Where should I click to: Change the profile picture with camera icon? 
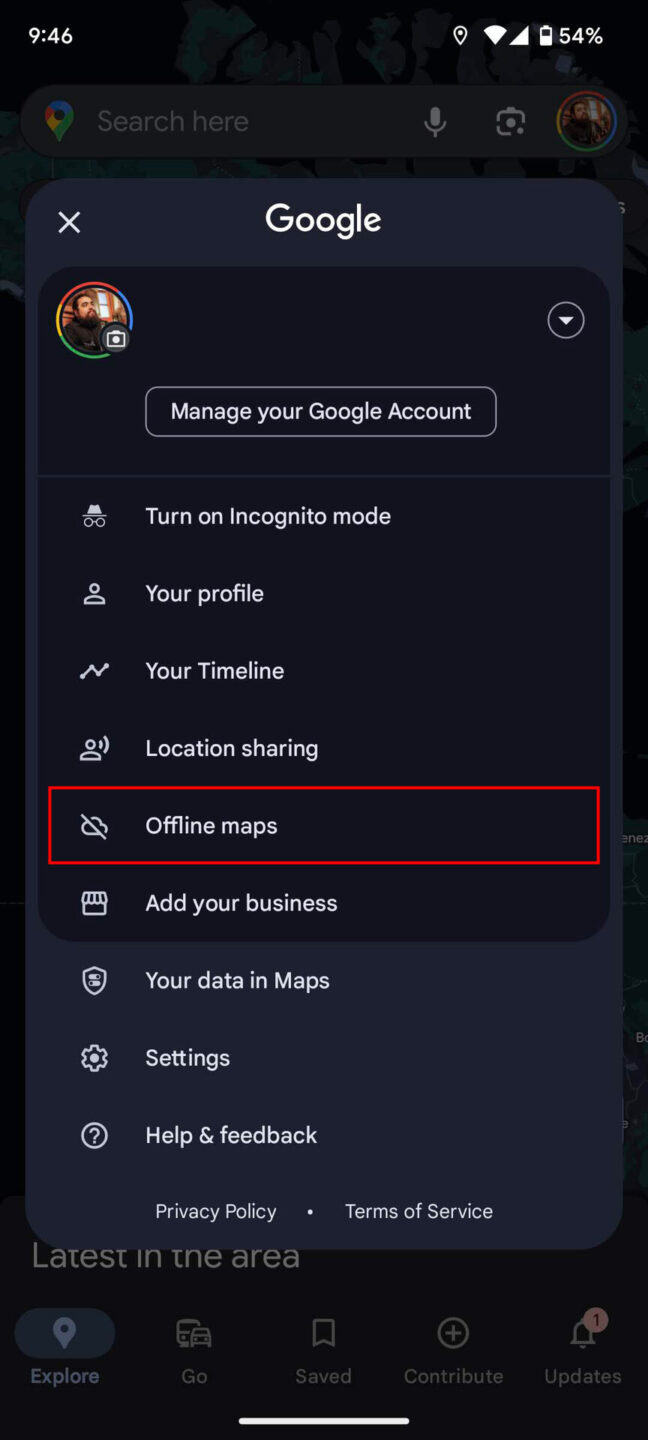click(116, 340)
